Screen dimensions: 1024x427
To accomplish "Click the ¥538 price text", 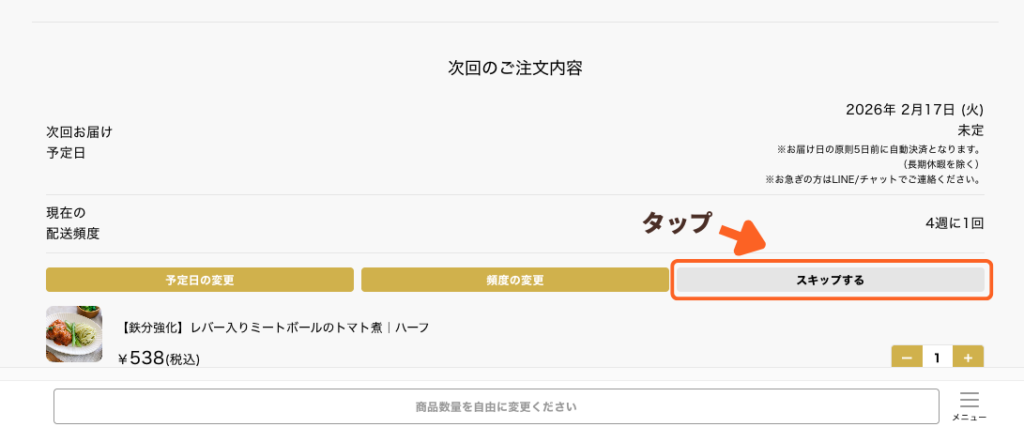I will click(x=159, y=358).
